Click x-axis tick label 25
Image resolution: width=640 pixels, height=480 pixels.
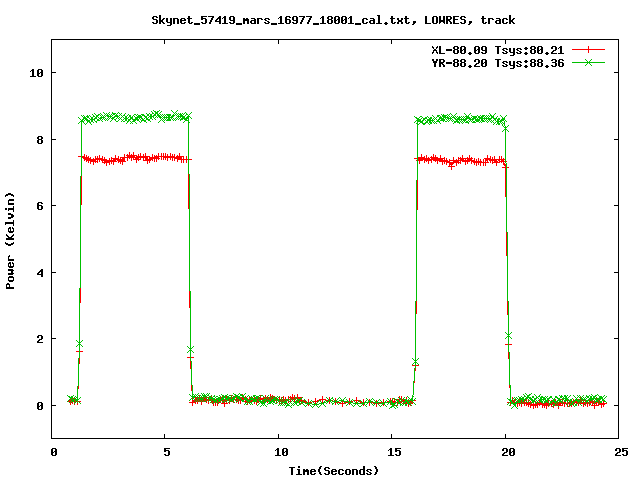621,452
